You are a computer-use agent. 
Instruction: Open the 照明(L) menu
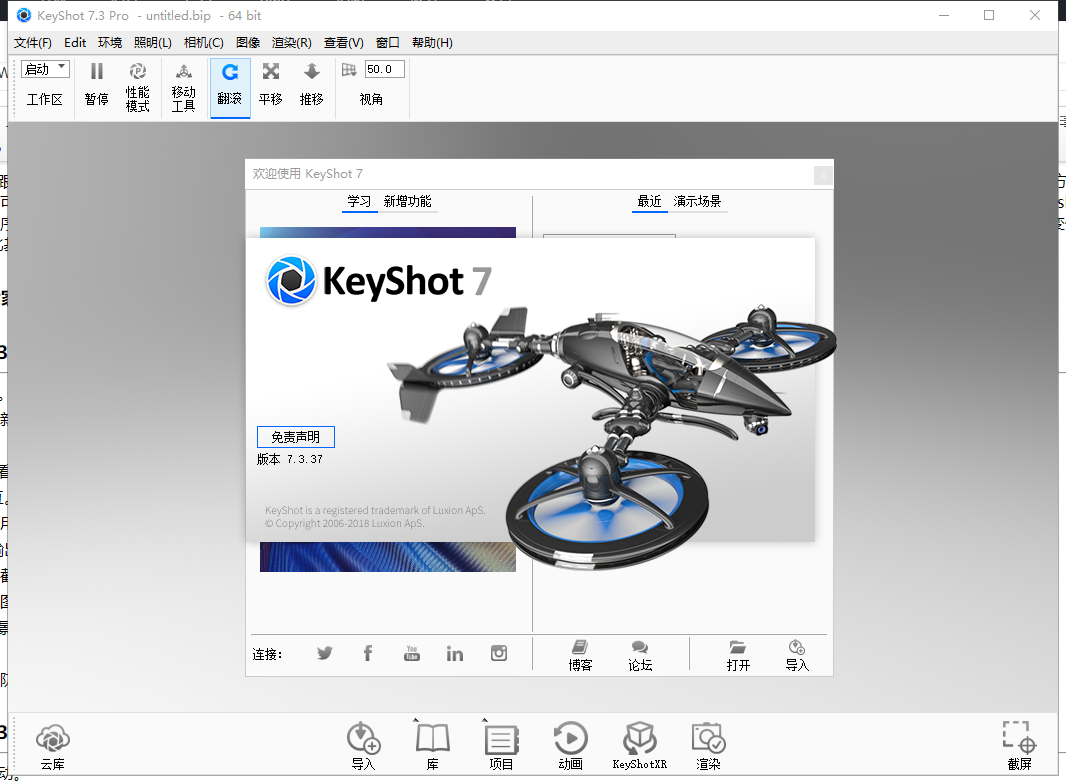click(152, 43)
